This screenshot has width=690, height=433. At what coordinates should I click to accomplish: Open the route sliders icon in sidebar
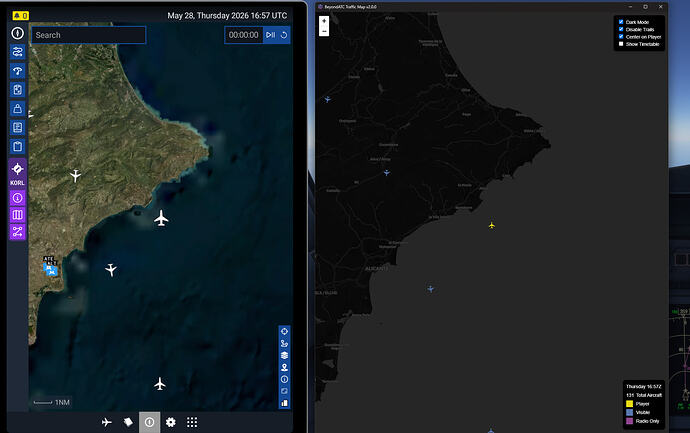tap(18, 52)
